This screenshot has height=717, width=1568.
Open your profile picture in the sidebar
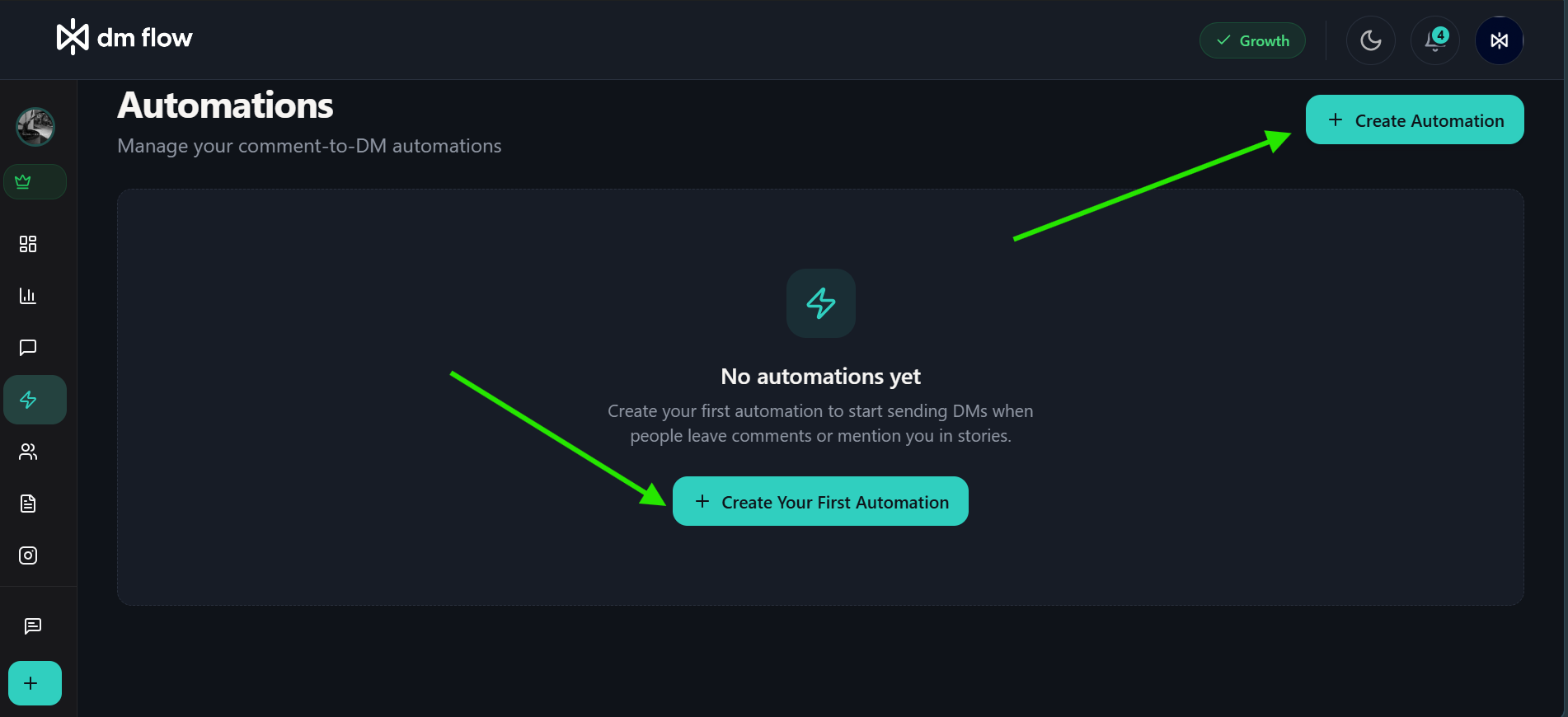35,127
